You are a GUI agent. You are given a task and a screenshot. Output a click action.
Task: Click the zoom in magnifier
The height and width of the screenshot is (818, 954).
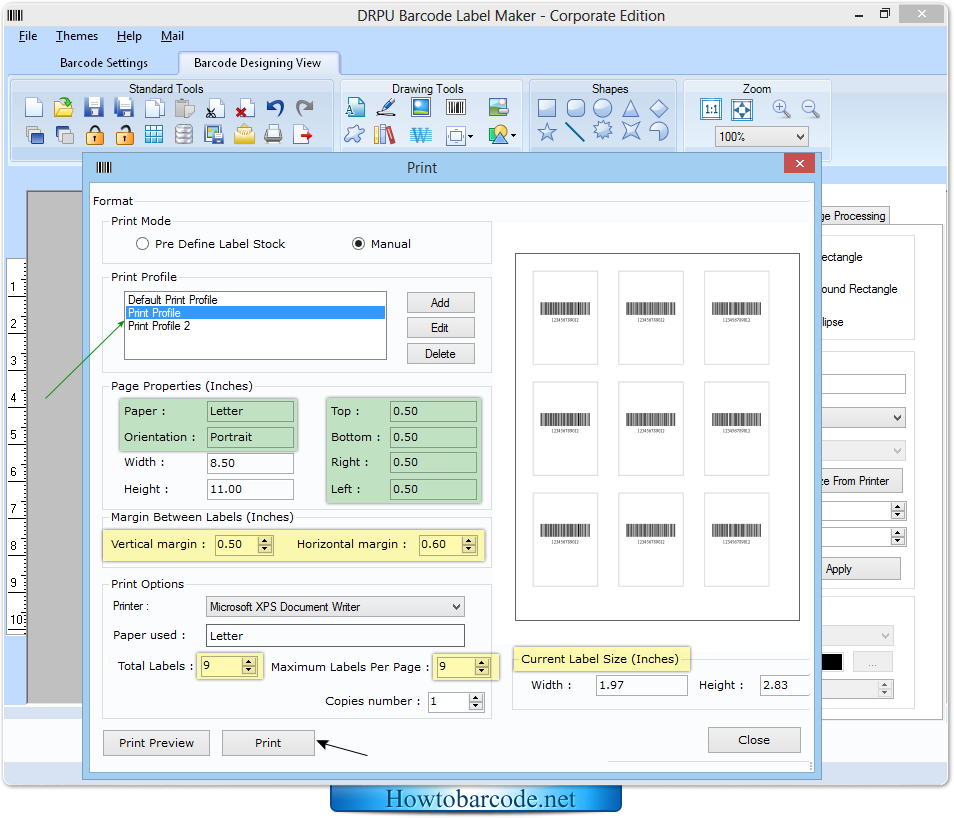[x=781, y=109]
